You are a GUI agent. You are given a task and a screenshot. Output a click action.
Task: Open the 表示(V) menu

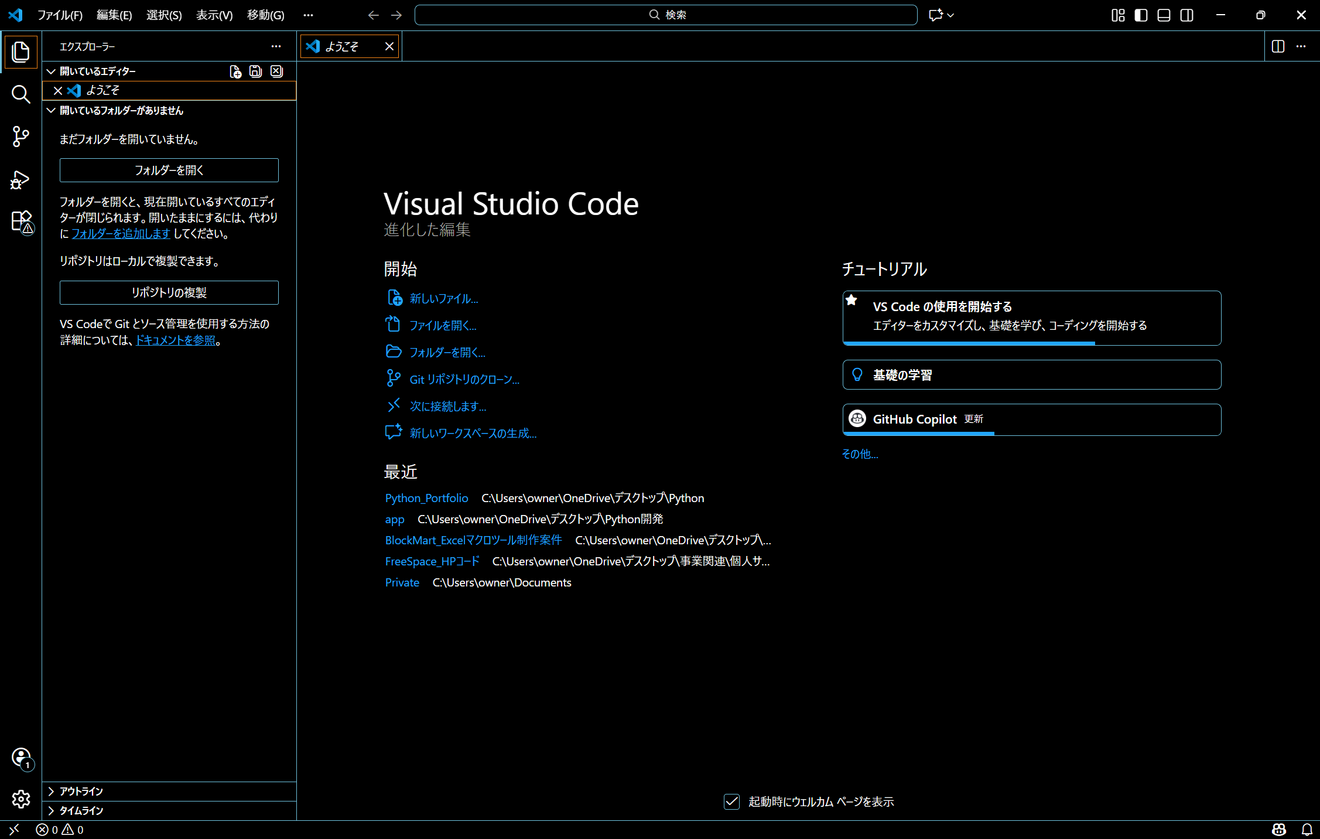point(214,15)
